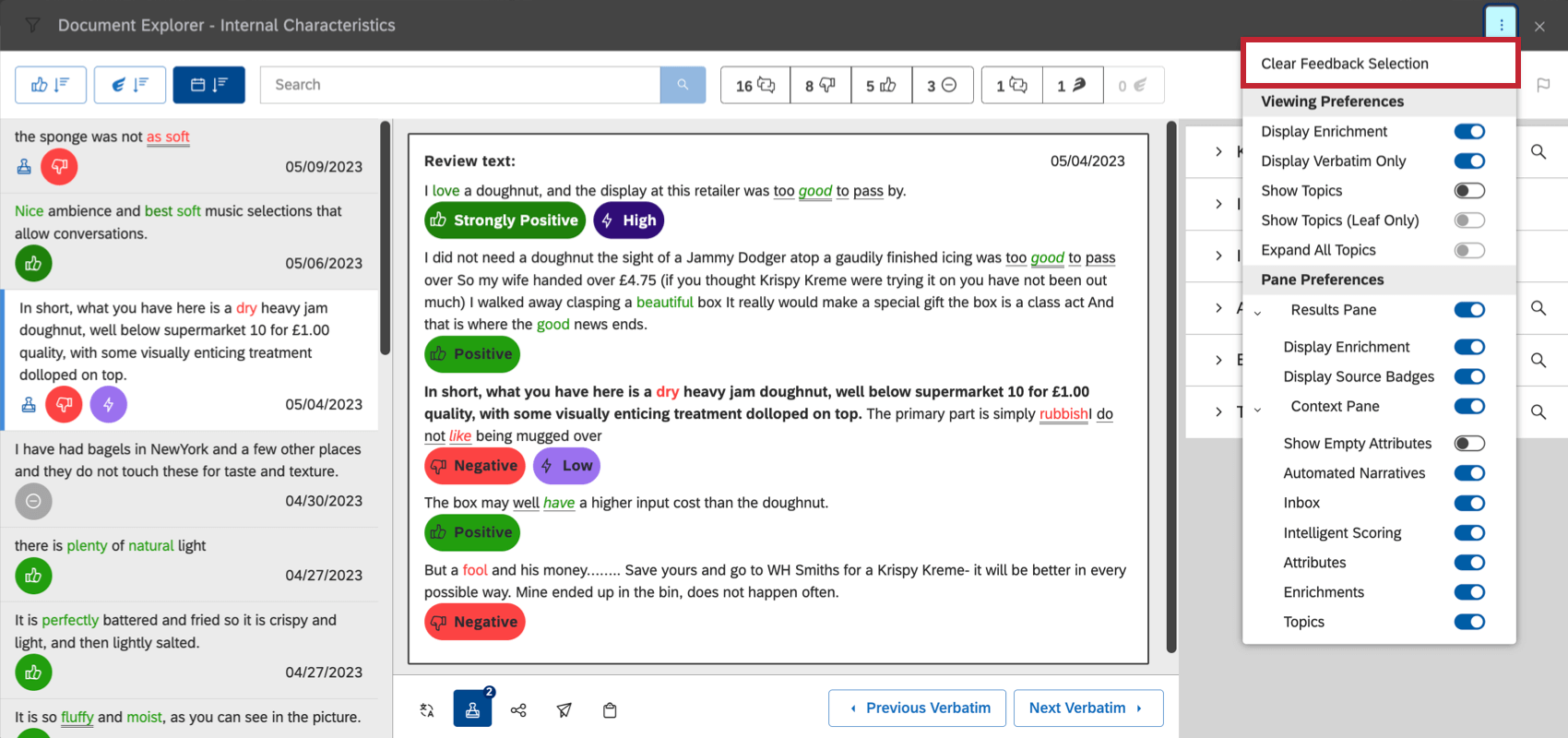This screenshot has height=738, width=1568.
Task: Click the search magnifier button
Action: coord(683,85)
